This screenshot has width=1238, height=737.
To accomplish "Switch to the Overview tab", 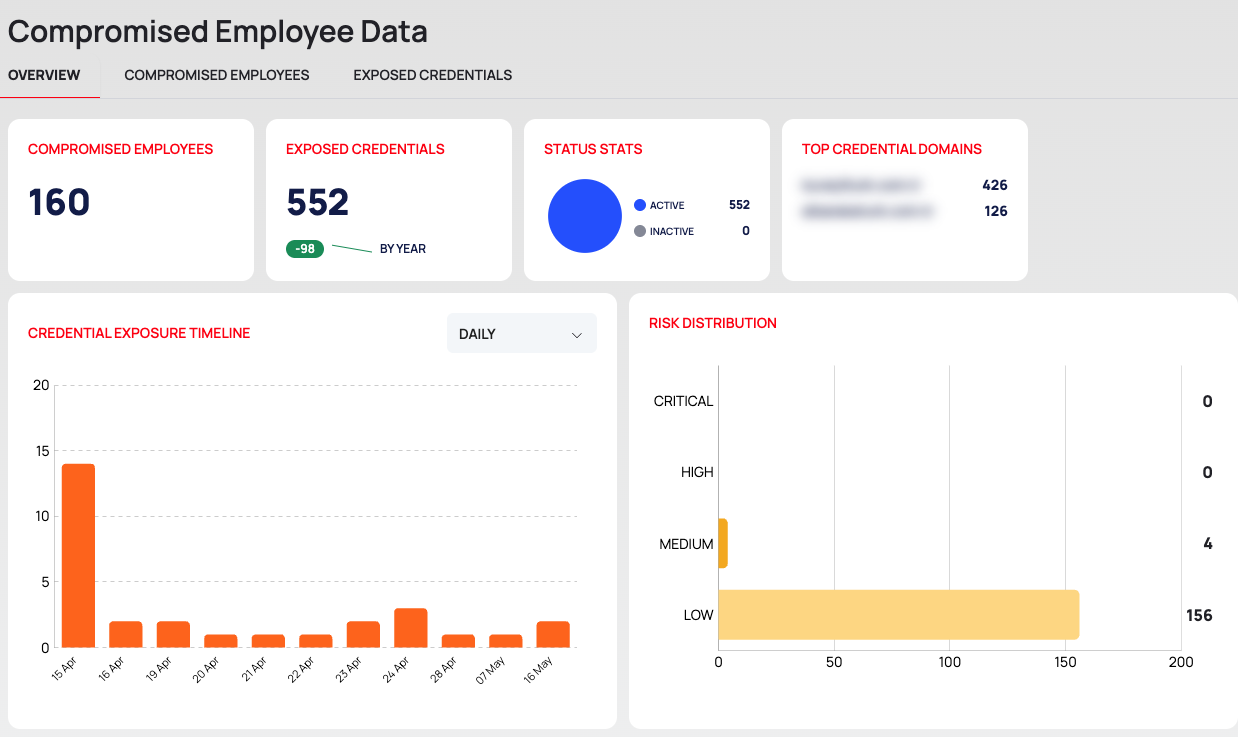I will coord(44,75).
